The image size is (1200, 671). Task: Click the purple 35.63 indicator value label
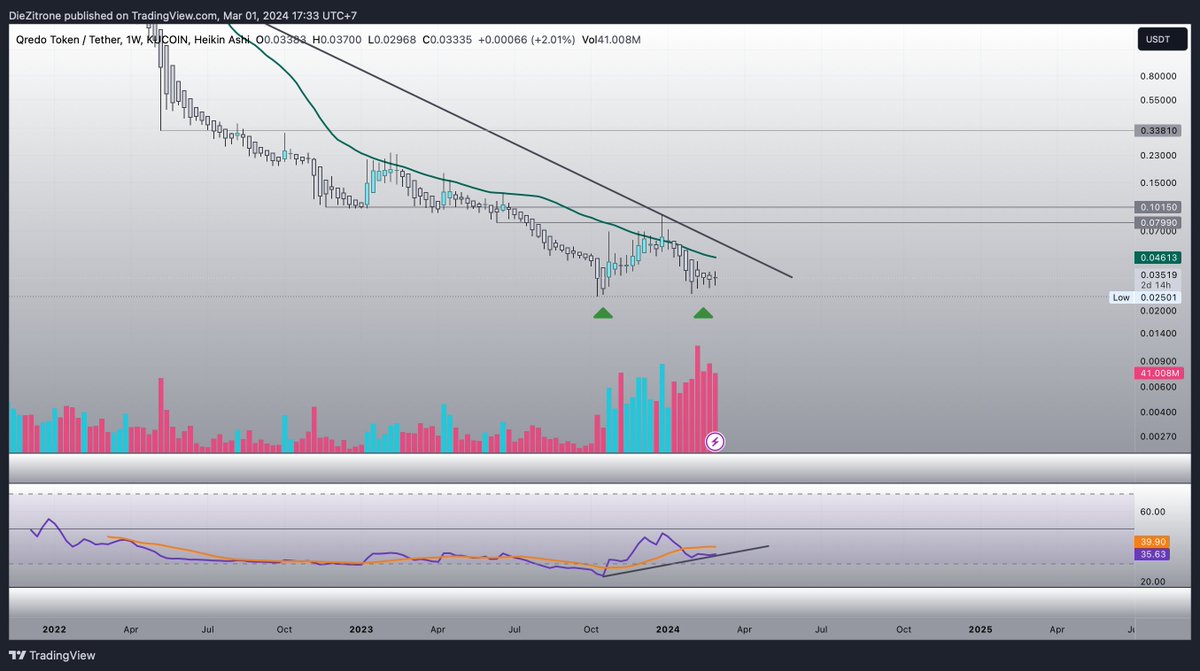pyautogui.click(x=1152, y=553)
